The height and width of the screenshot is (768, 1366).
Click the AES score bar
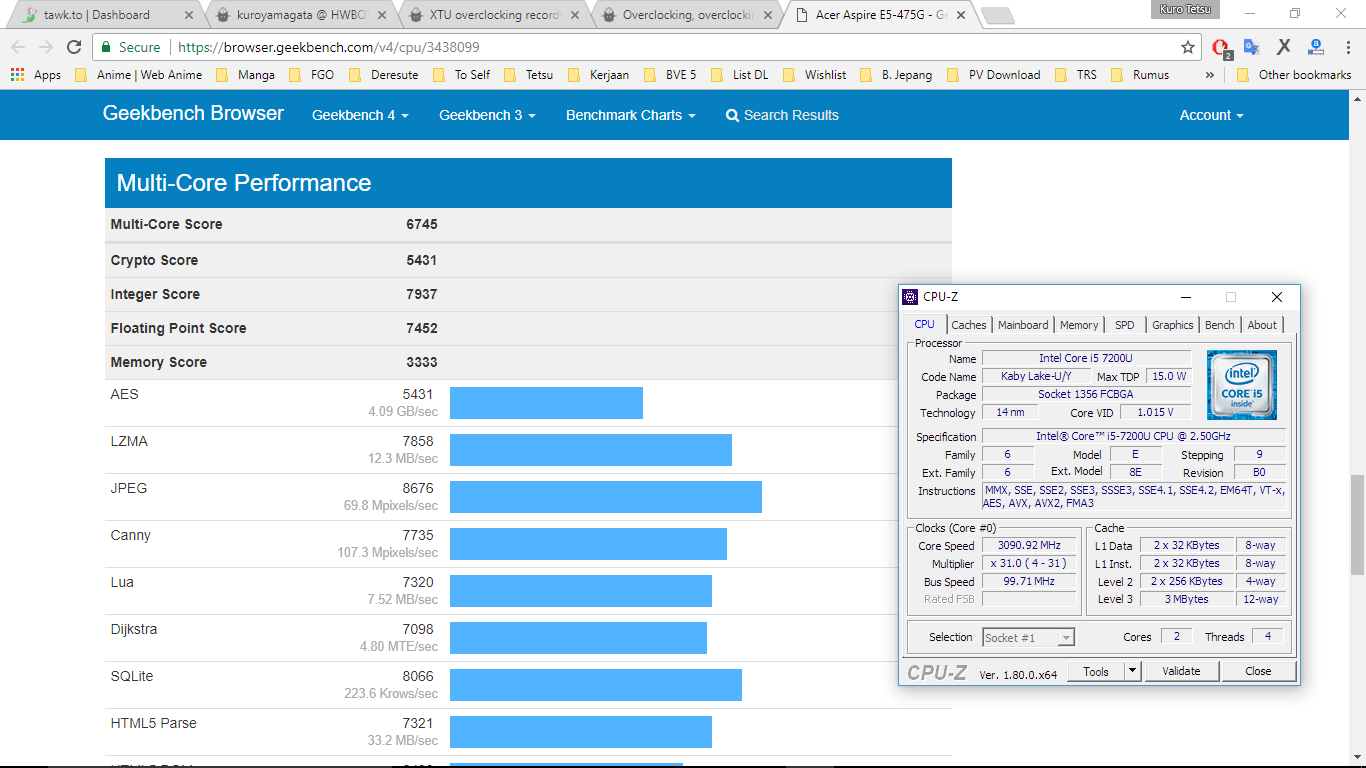pos(546,403)
